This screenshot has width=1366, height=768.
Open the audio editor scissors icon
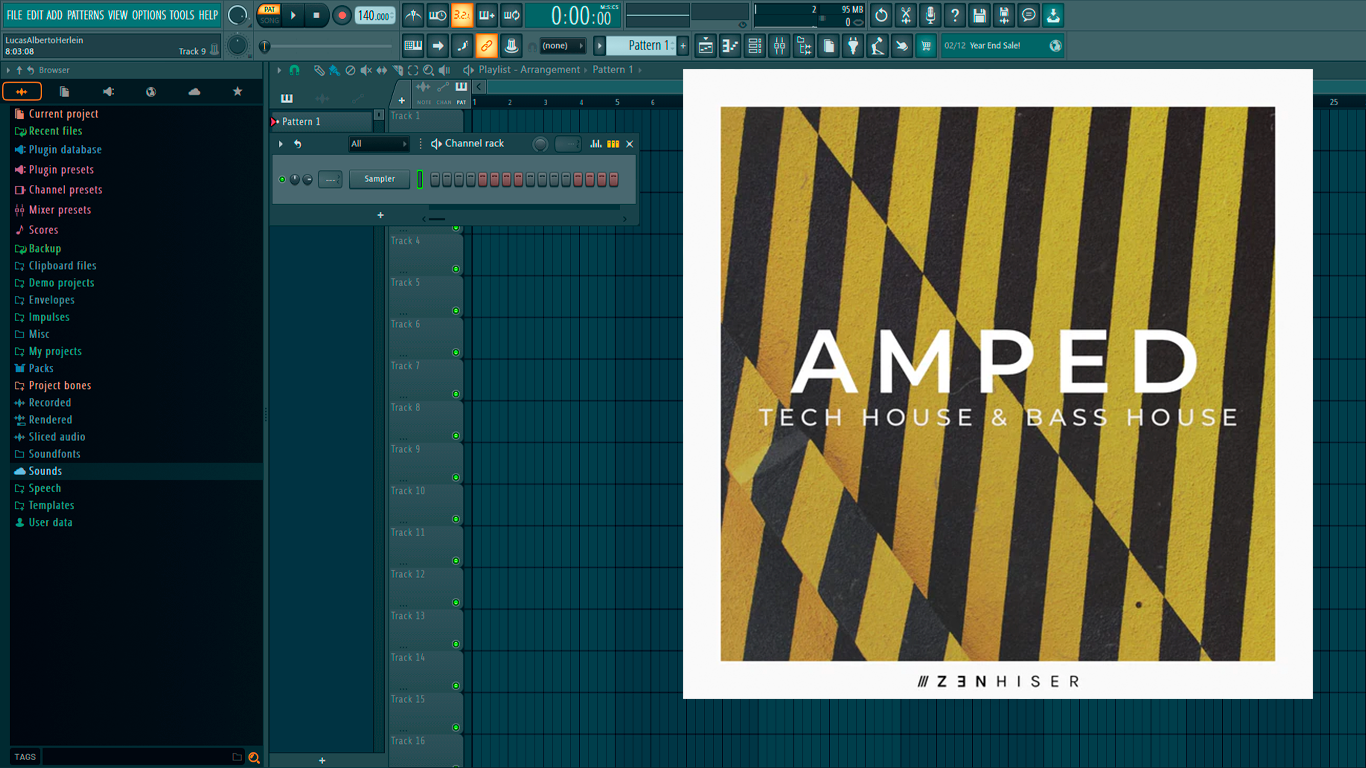coord(906,15)
